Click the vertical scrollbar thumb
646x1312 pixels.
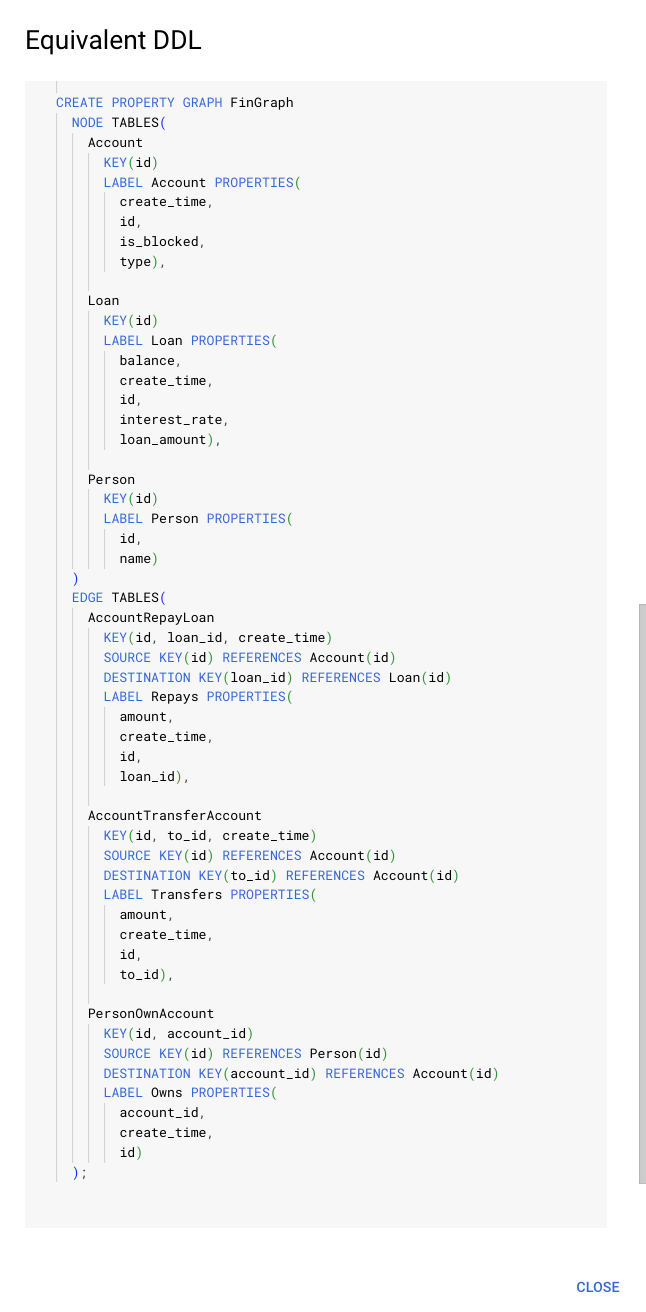click(642, 893)
